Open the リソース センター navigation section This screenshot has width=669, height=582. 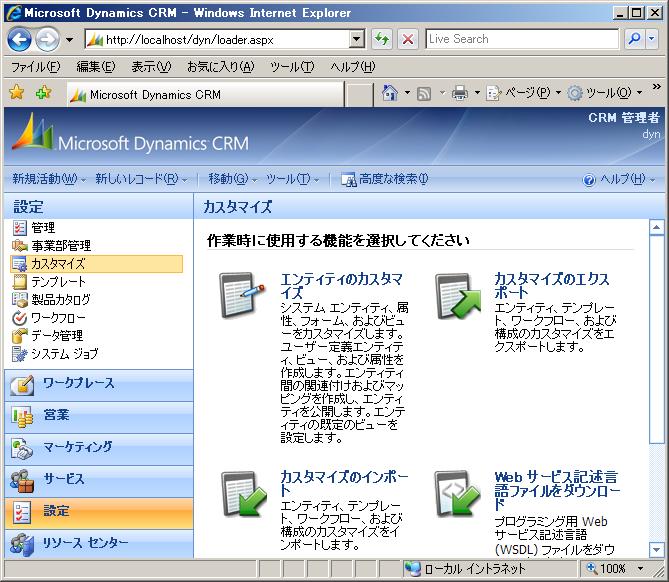point(99,544)
